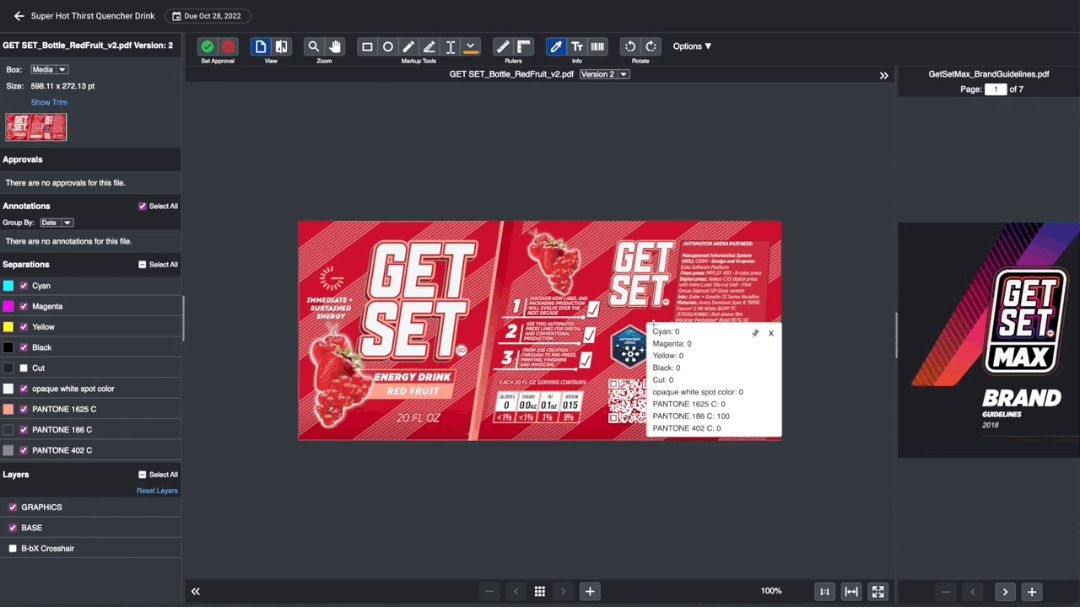Open the Group By Date dropdown
This screenshot has width=1080, height=608.
pos(56,222)
